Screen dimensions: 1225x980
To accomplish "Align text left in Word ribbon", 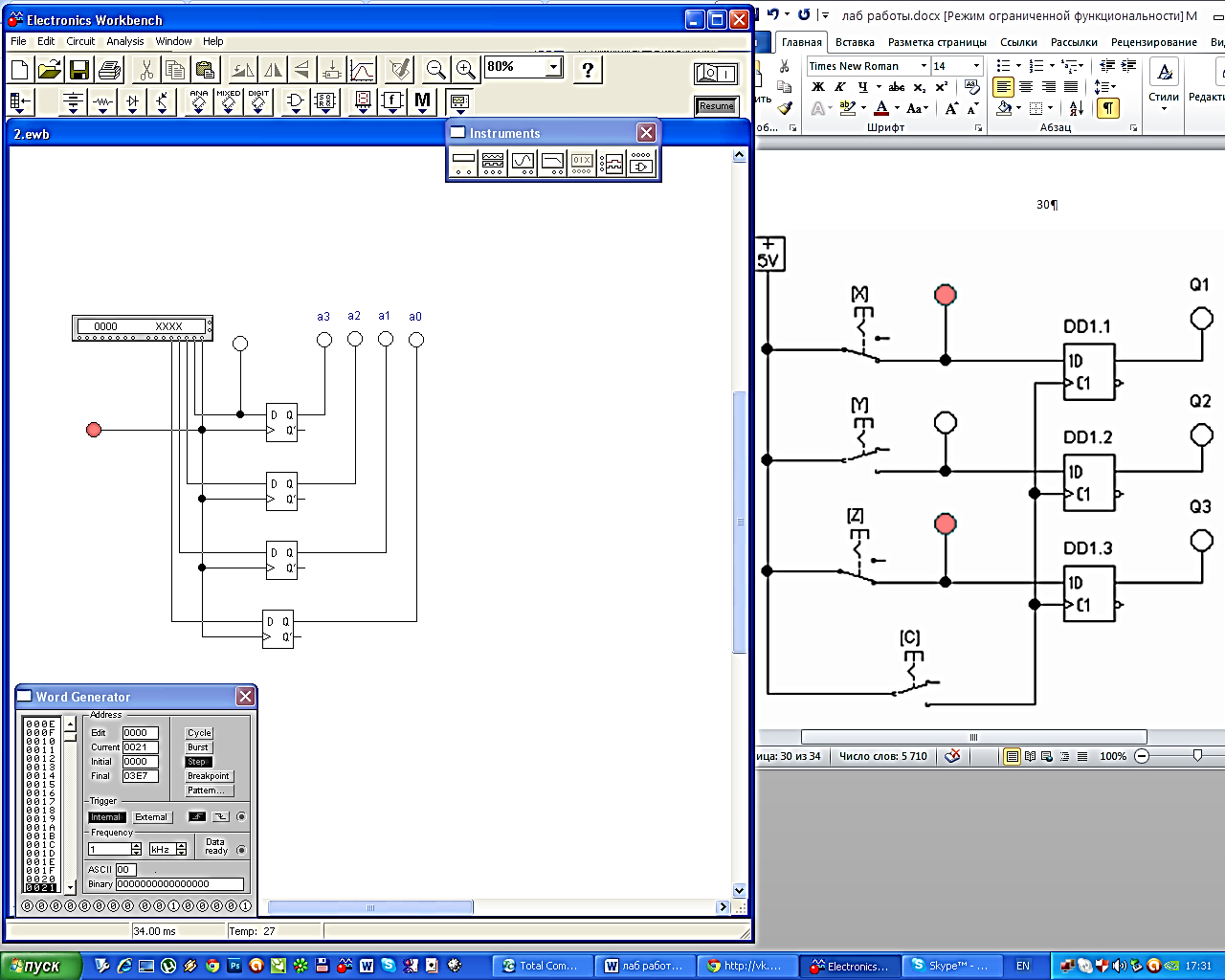I will coord(1003,87).
